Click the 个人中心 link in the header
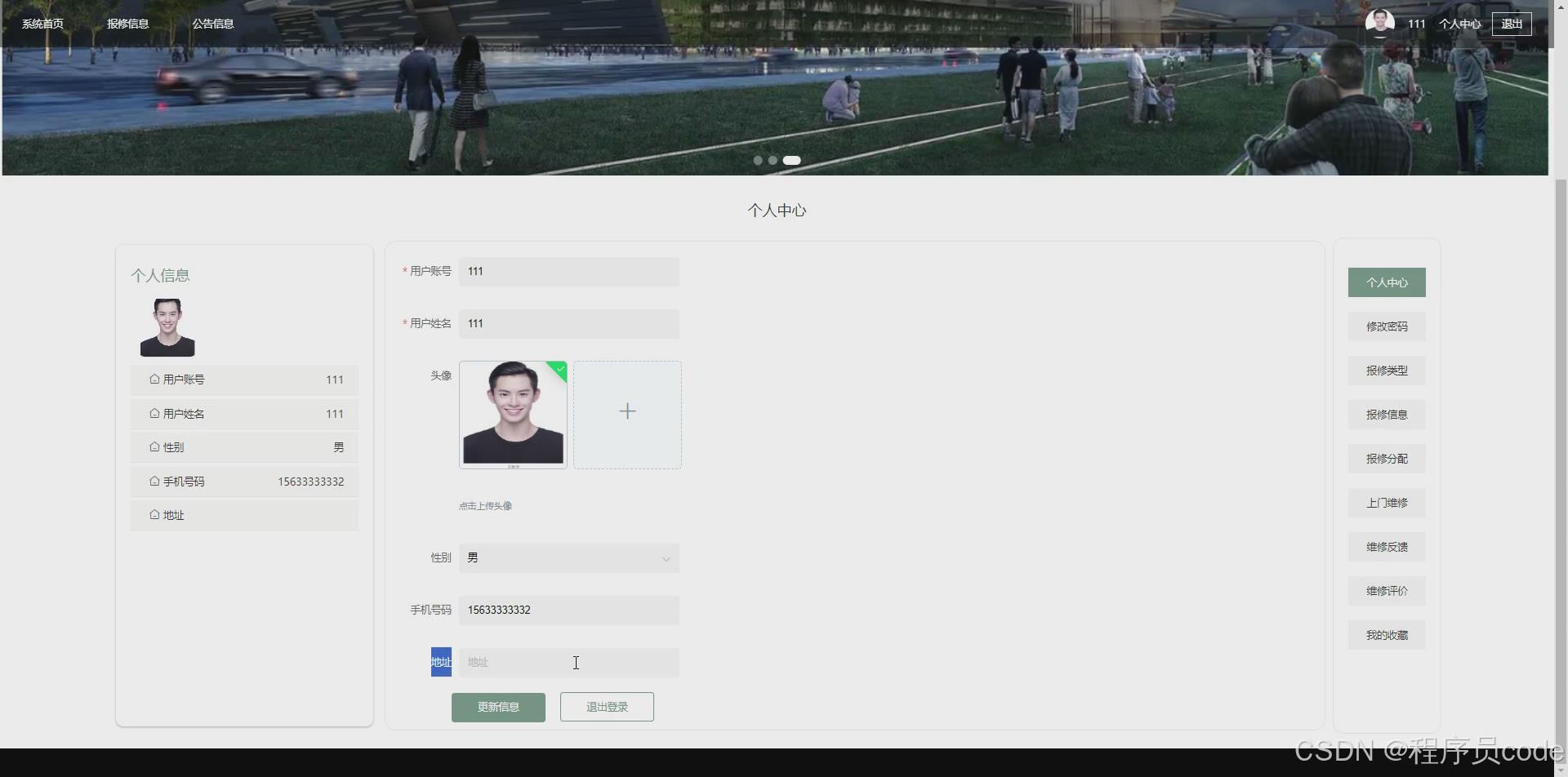Image resolution: width=1568 pixels, height=777 pixels. click(x=1459, y=24)
